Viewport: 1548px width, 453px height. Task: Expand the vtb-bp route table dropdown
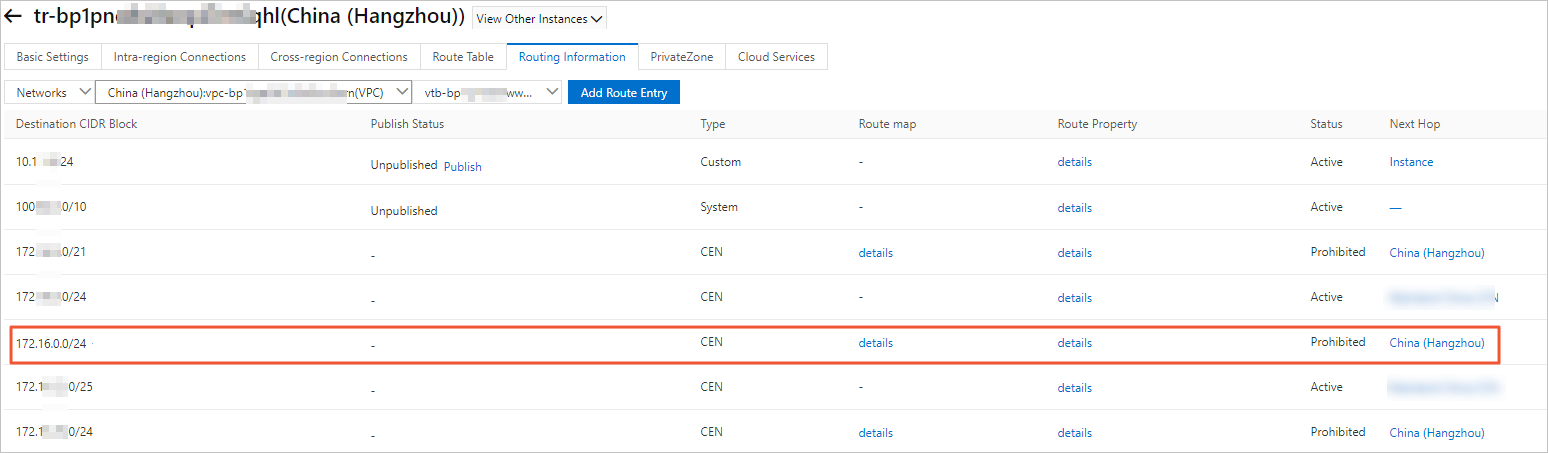point(490,92)
